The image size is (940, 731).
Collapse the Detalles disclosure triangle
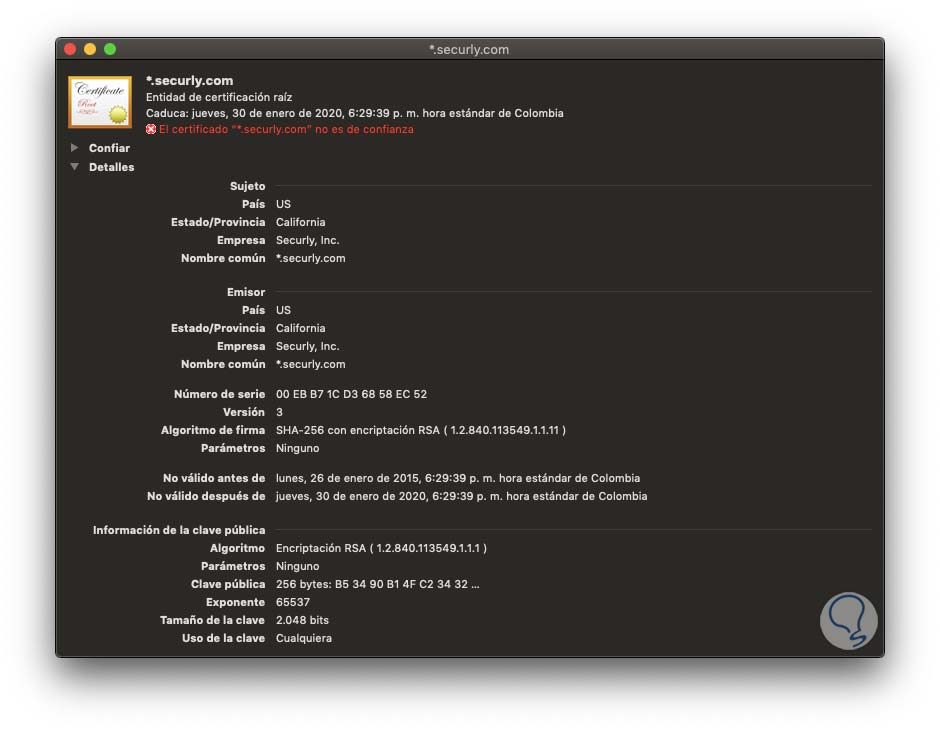point(74,167)
